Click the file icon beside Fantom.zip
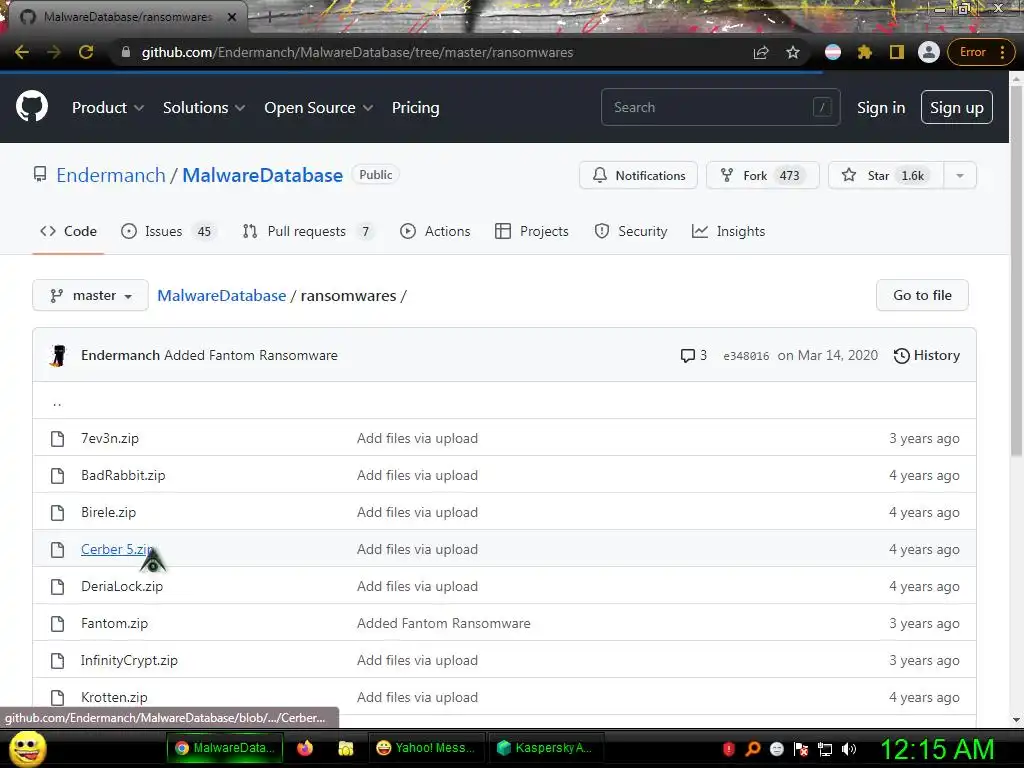Image resolution: width=1024 pixels, height=768 pixels. click(x=57, y=624)
